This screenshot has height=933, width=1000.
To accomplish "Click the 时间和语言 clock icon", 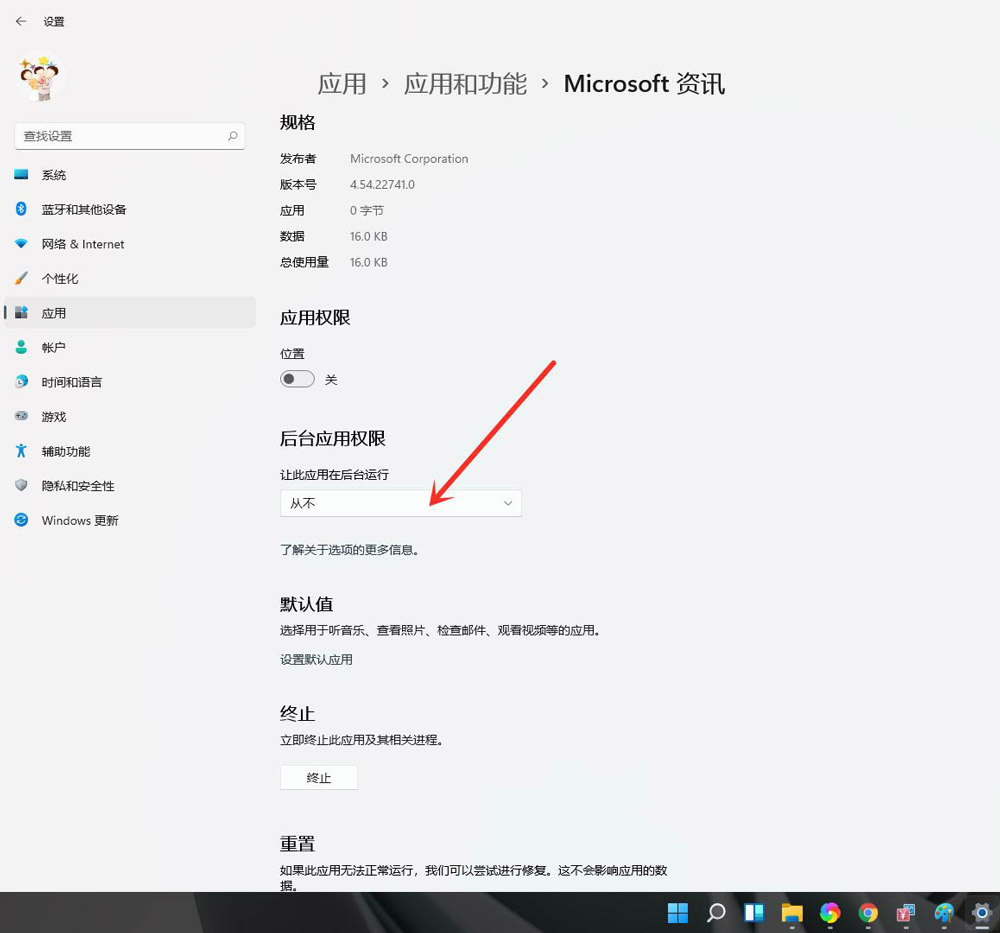I will (21, 381).
